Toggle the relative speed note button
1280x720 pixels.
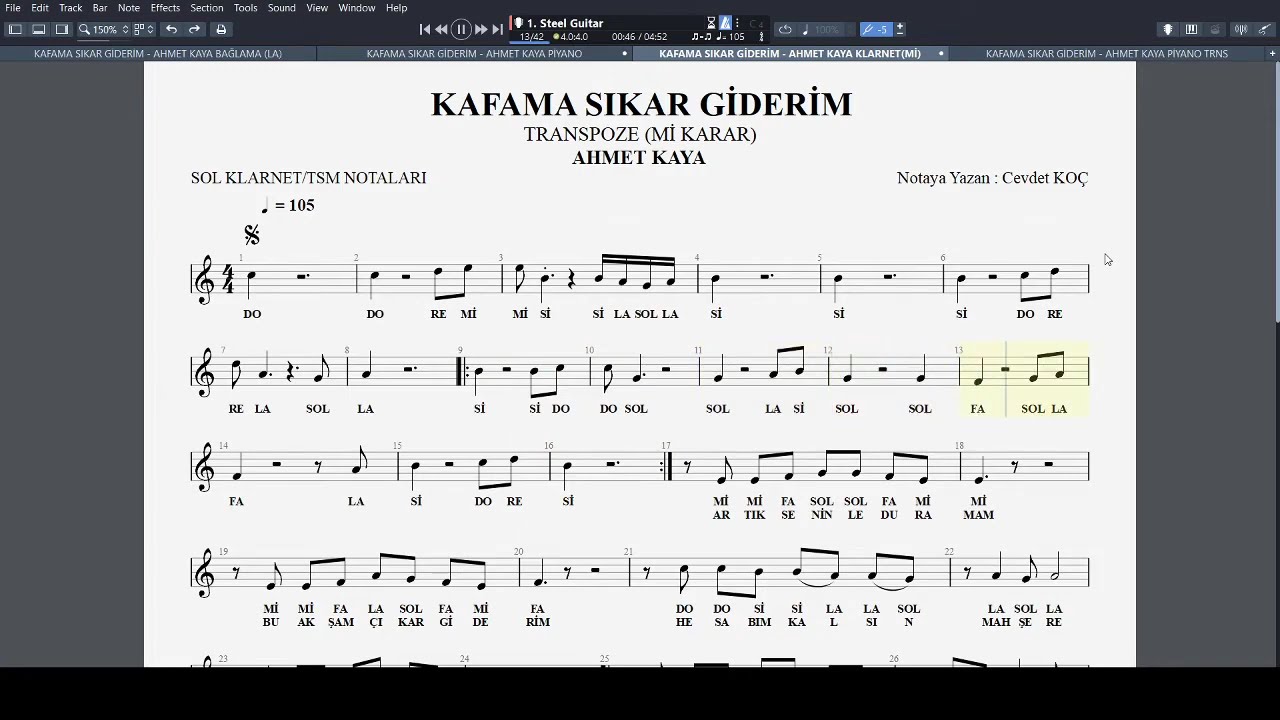point(805,30)
